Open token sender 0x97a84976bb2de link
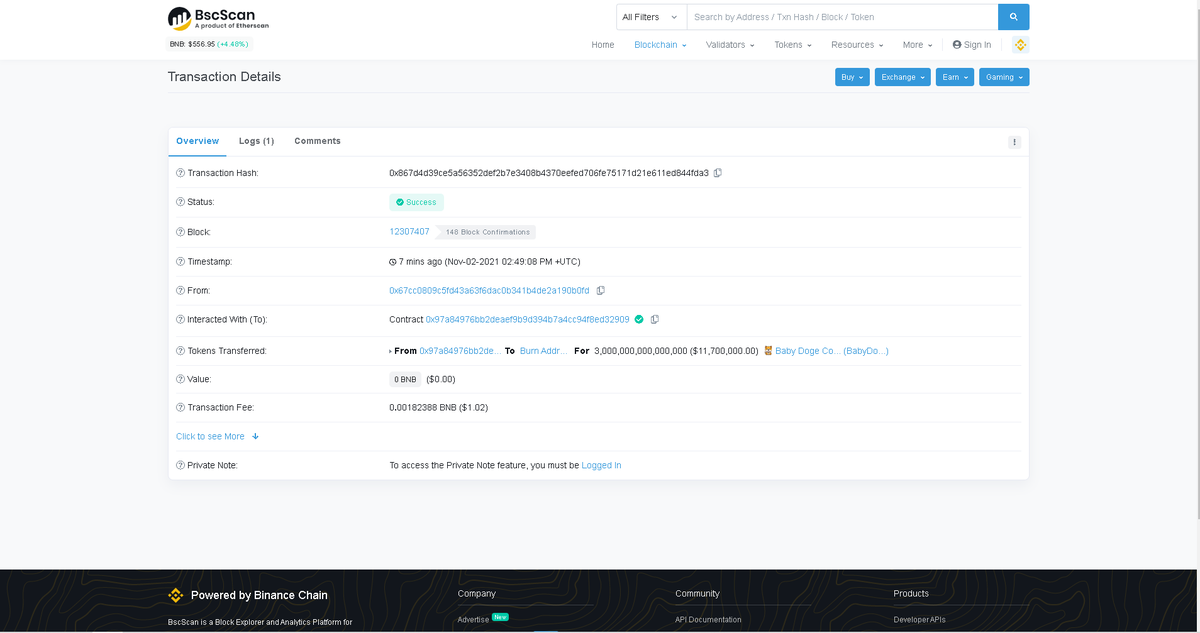Image resolution: width=1200 pixels, height=633 pixels. point(460,351)
